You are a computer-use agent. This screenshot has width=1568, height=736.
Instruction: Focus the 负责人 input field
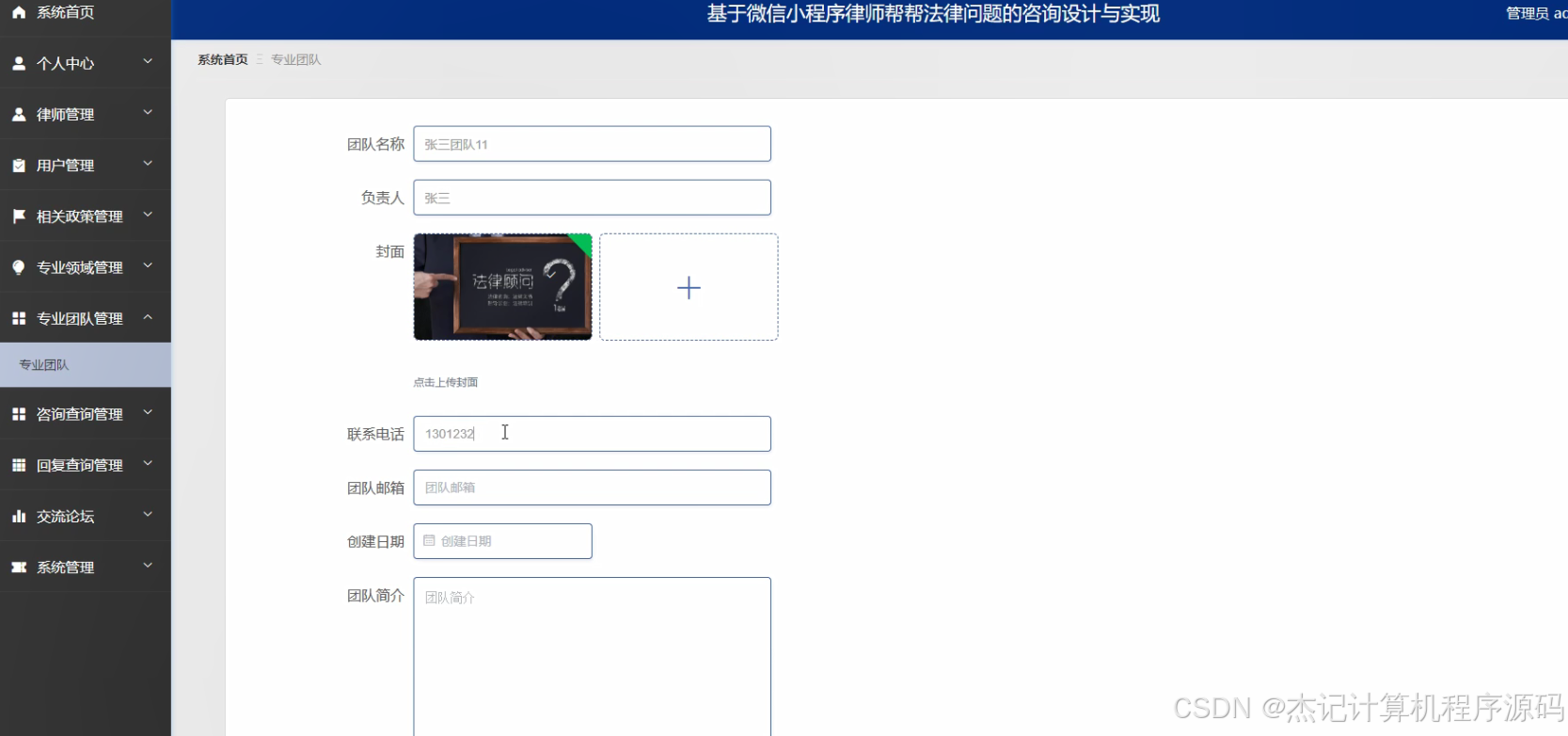point(593,198)
